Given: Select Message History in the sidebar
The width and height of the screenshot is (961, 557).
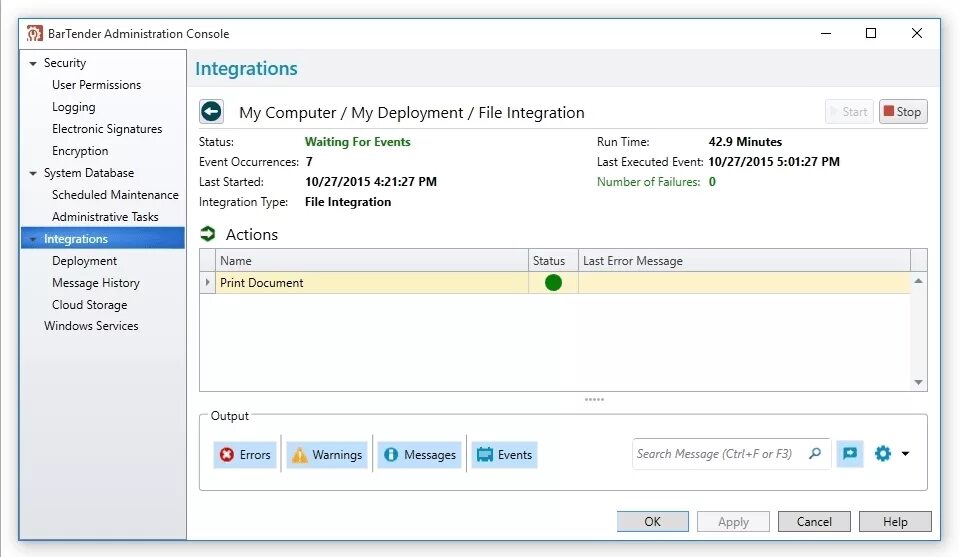Looking at the screenshot, I should (x=96, y=282).
